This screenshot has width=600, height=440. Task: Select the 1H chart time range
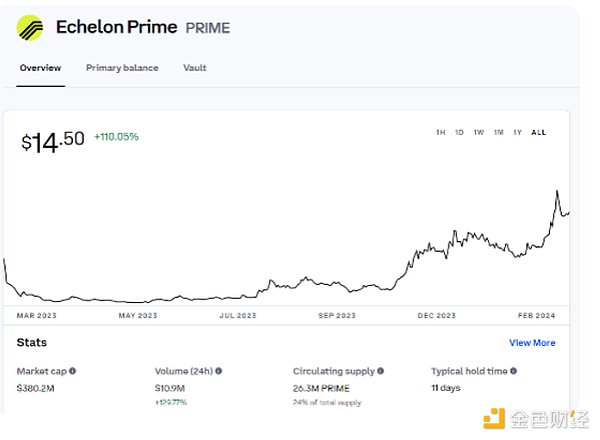click(440, 132)
